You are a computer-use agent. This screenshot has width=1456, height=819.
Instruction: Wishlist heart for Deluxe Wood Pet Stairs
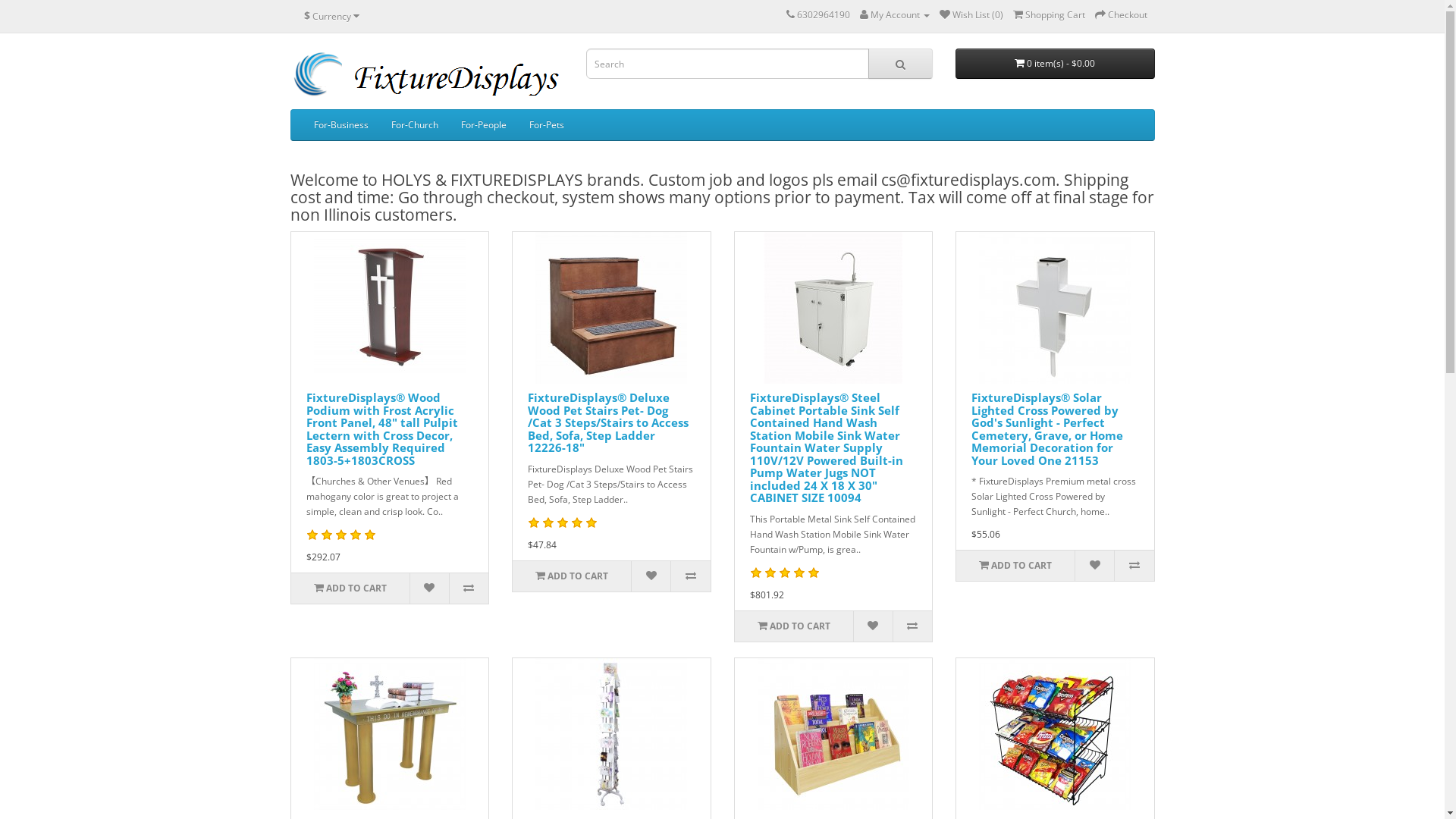651,576
